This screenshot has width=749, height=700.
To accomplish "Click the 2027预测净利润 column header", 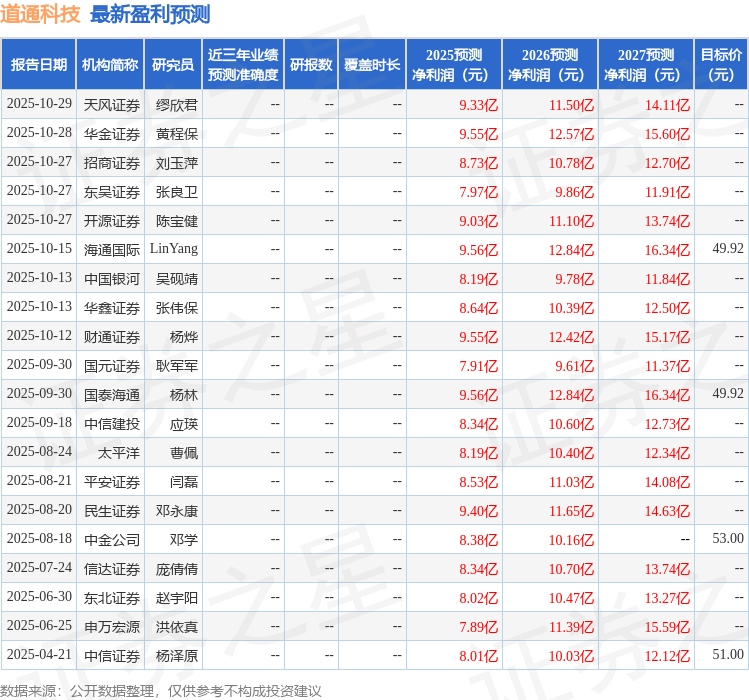I will point(646,65).
